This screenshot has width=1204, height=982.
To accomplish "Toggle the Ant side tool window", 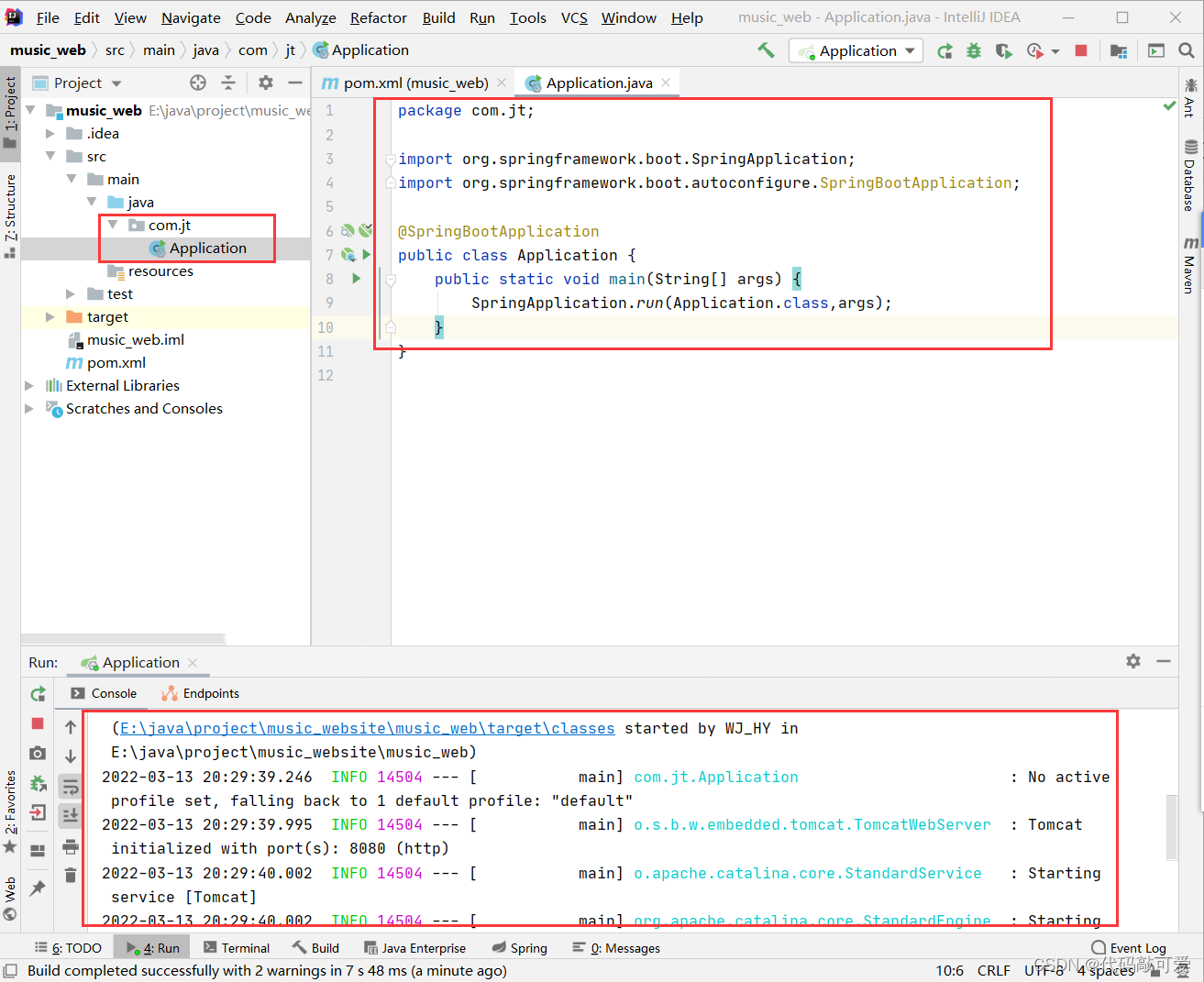I will coord(1190,97).
